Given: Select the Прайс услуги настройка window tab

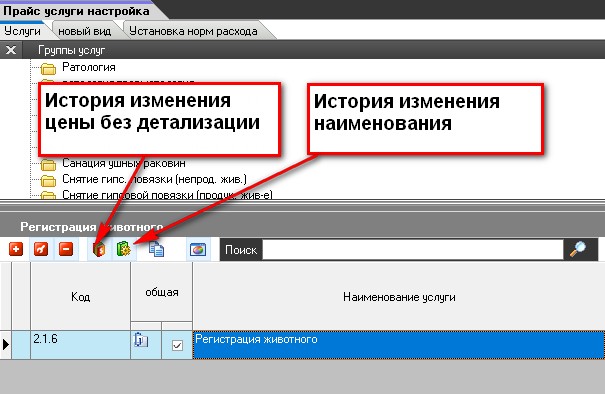Looking at the screenshot, I should point(76,11).
